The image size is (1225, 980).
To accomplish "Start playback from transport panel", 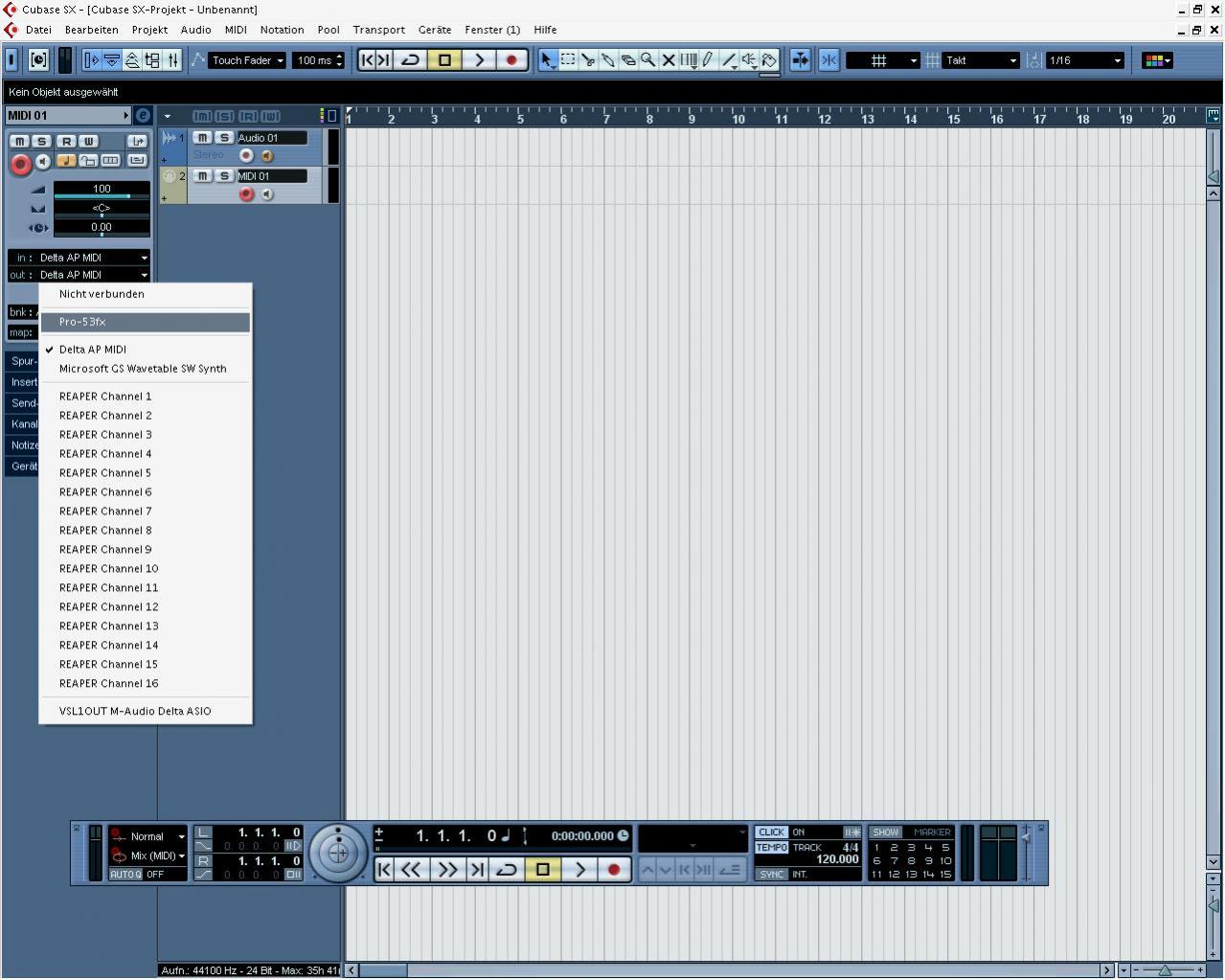I will pyautogui.click(x=578, y=870).
